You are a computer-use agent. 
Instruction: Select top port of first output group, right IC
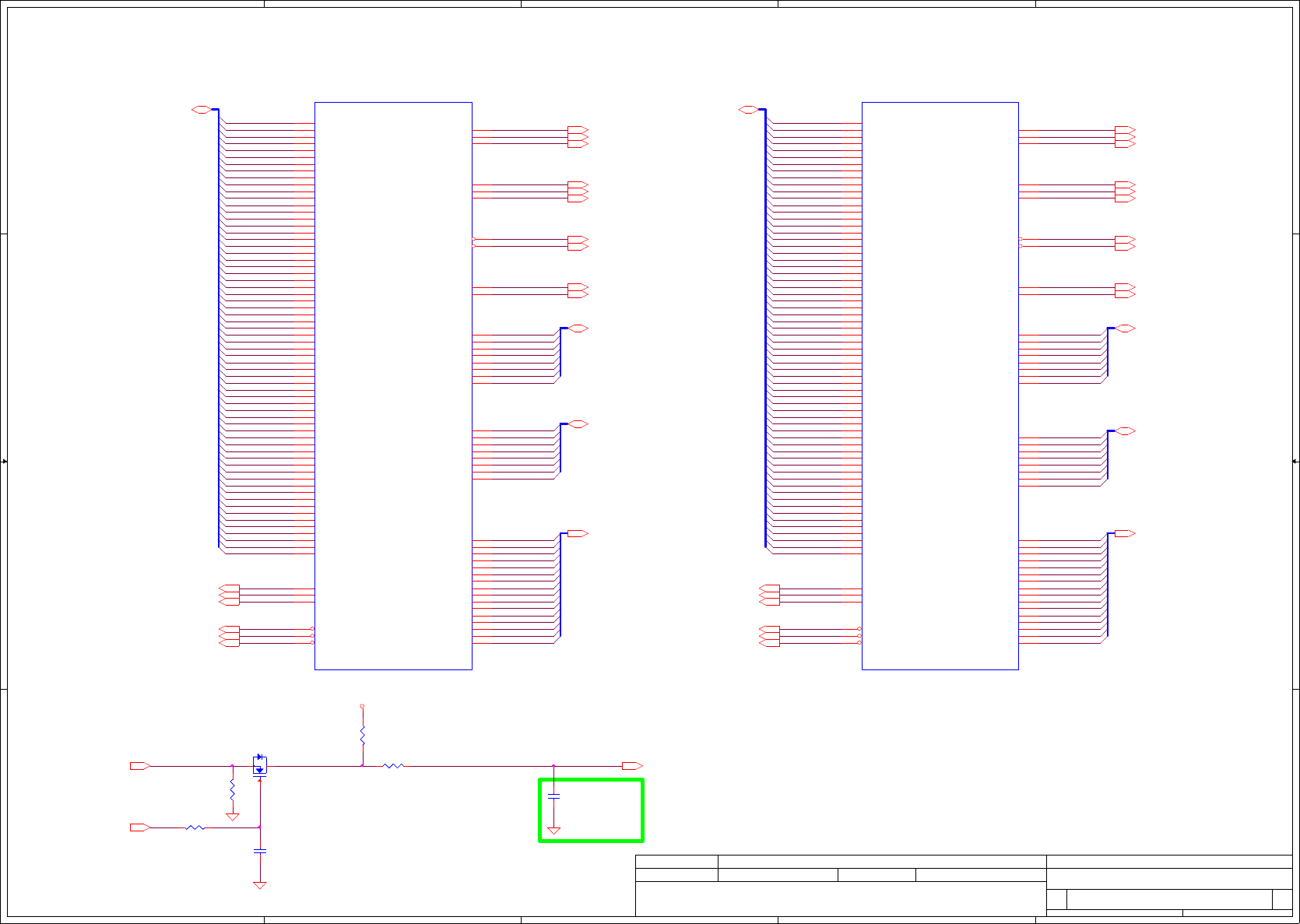click(x=1126, y=130)
